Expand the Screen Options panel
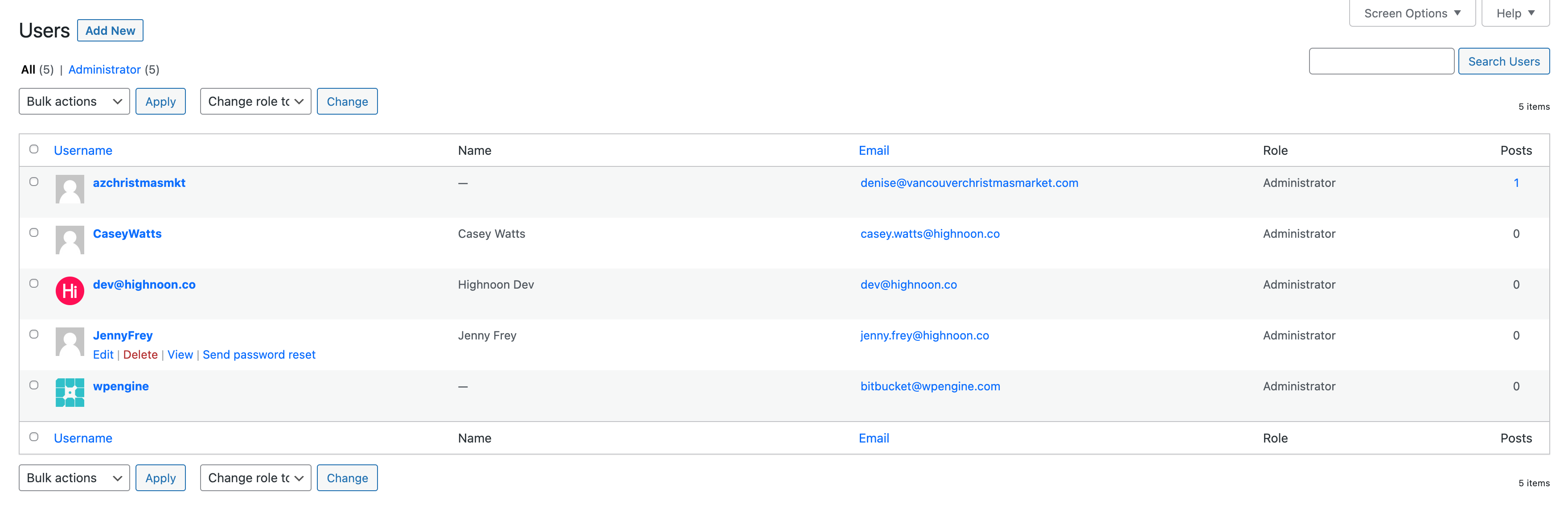 [1411, 13]
